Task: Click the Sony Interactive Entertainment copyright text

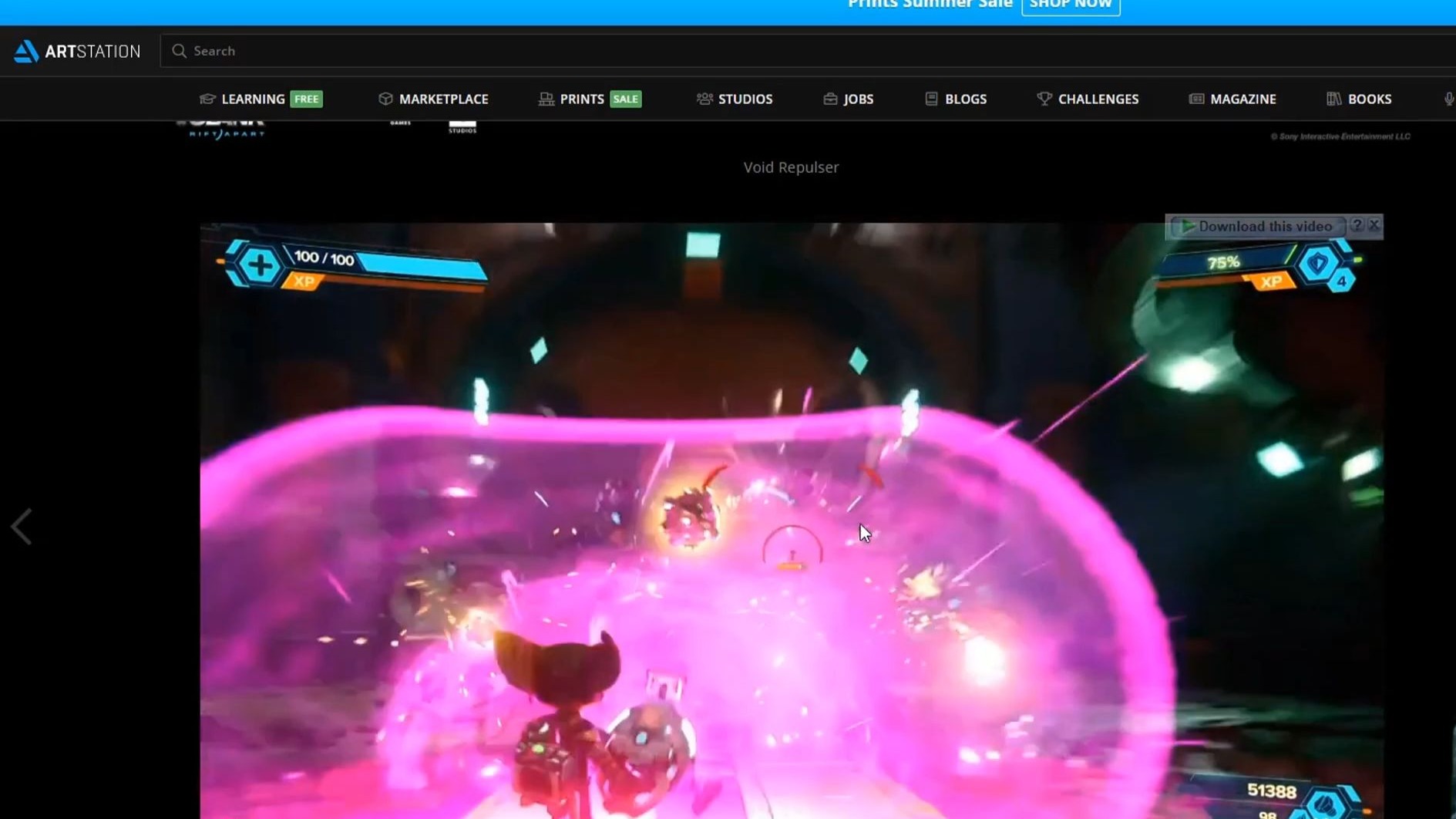Action: click(x=1340, y=136)
